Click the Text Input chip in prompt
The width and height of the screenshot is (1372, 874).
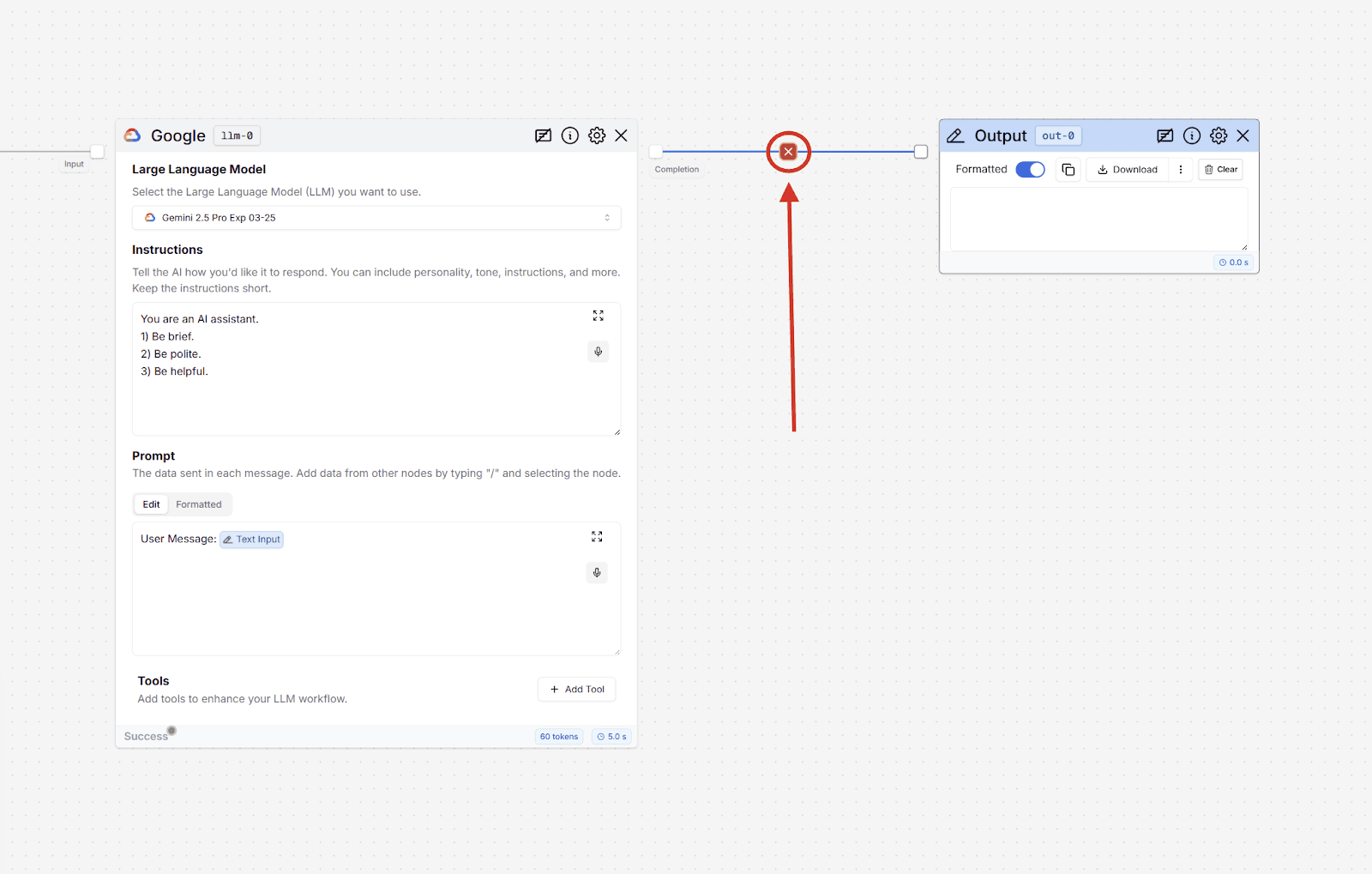point(251,539)
